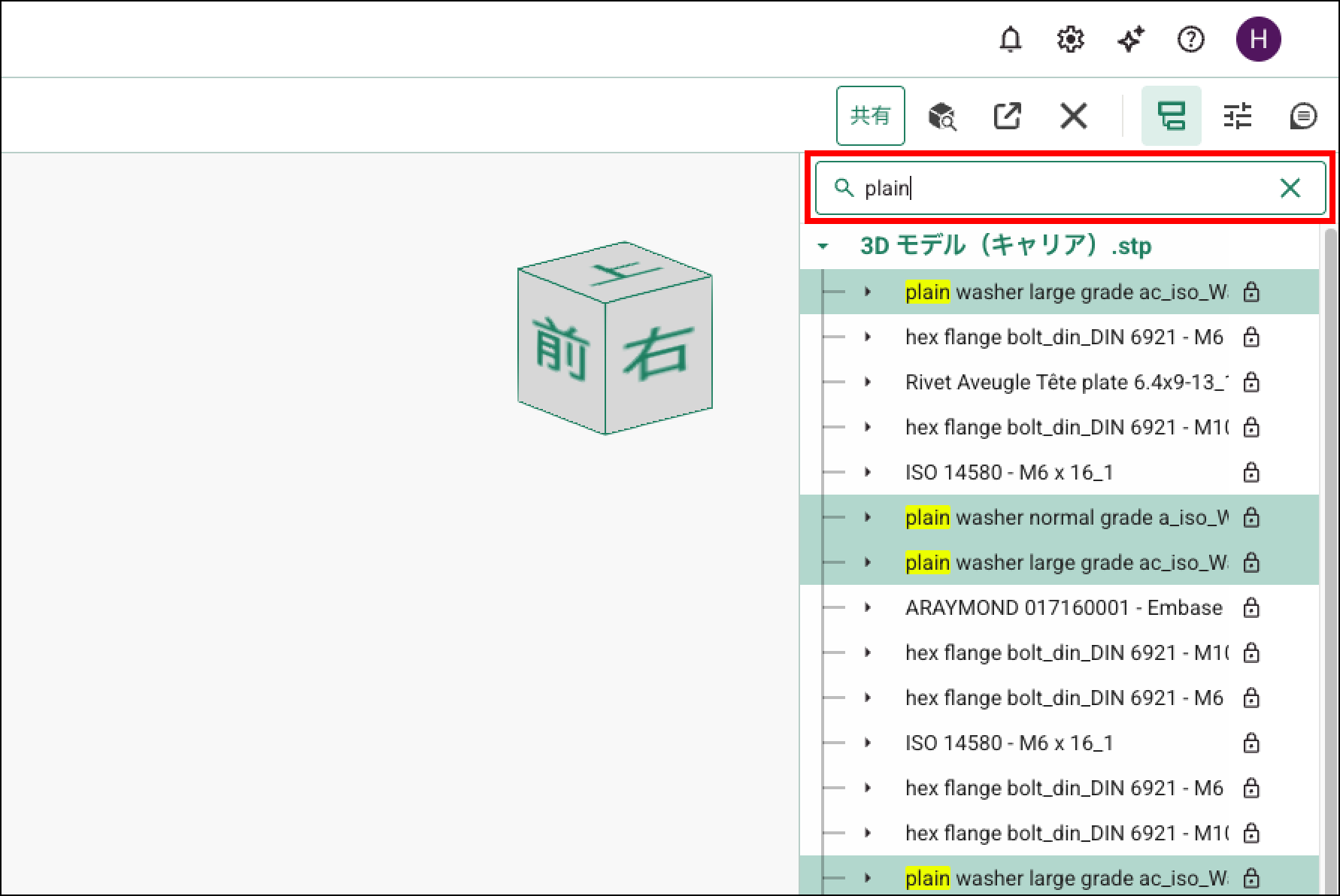Toggle the model tree panel icon
Viewport: 1340px width, 896px height.
point(1171,117)
